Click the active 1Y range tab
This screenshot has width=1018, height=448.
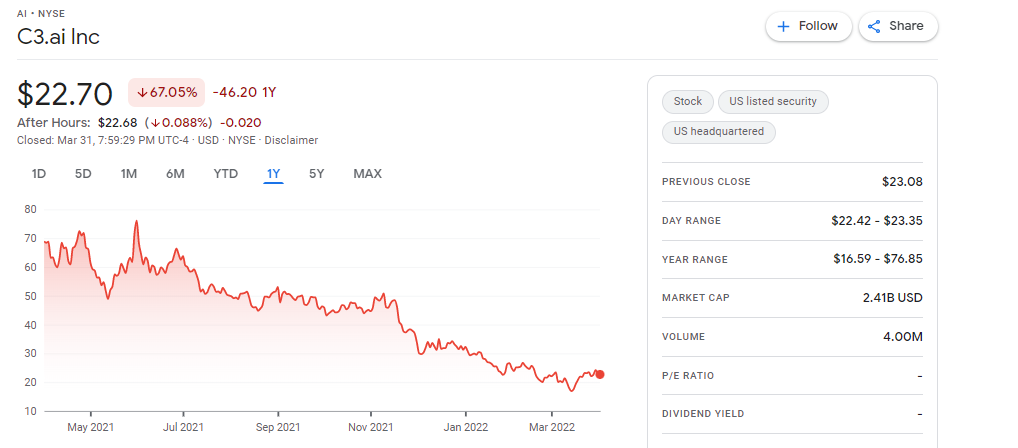click(273, 174)
